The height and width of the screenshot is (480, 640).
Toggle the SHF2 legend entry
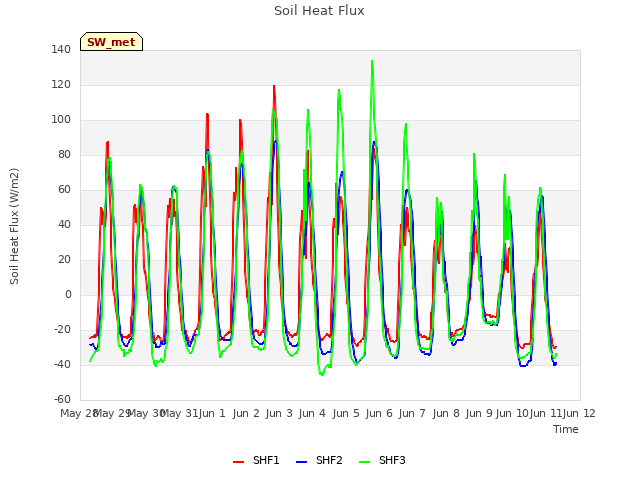[x=319, y=460]
